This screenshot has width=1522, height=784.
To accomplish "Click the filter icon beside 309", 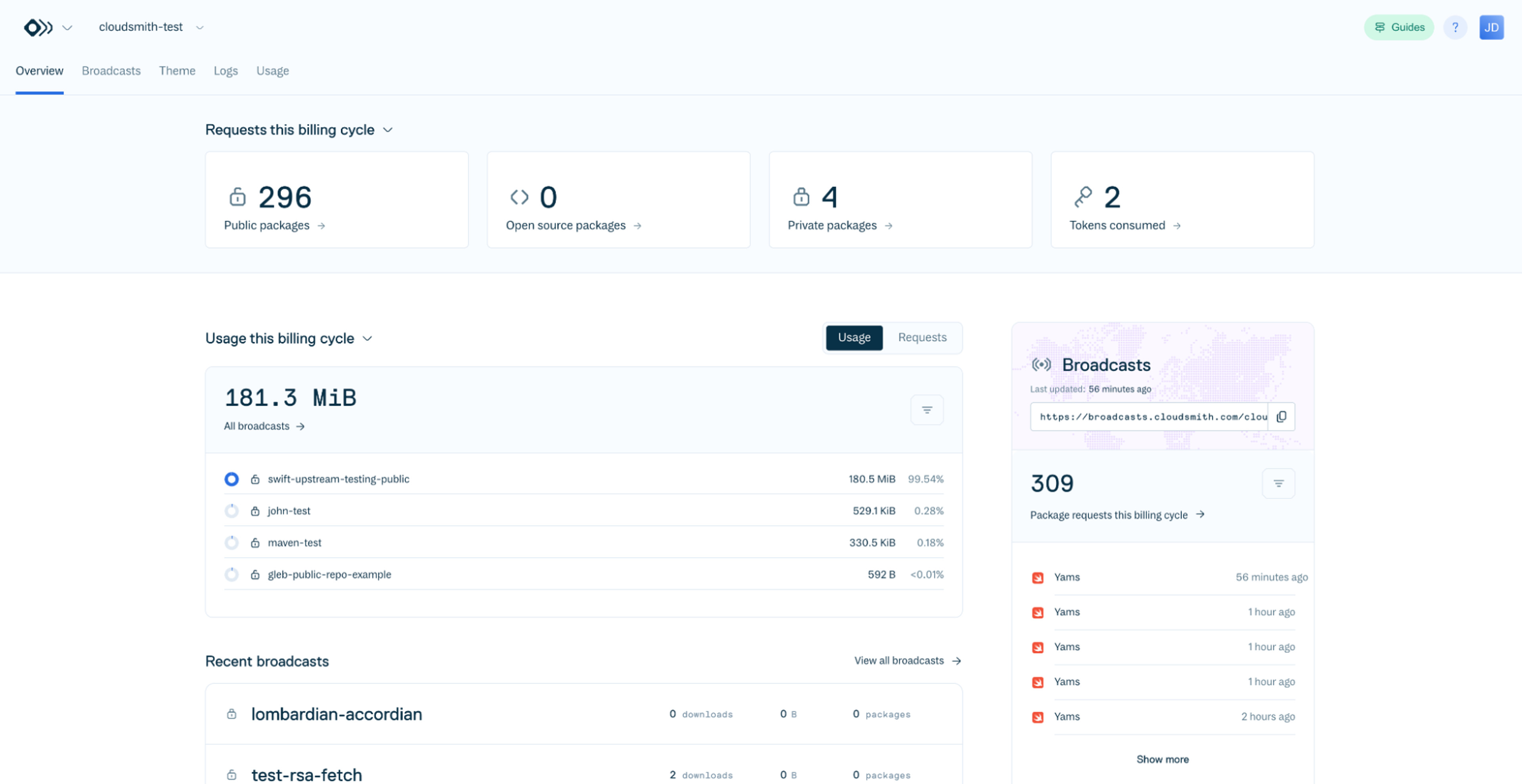I will 1279,483.
